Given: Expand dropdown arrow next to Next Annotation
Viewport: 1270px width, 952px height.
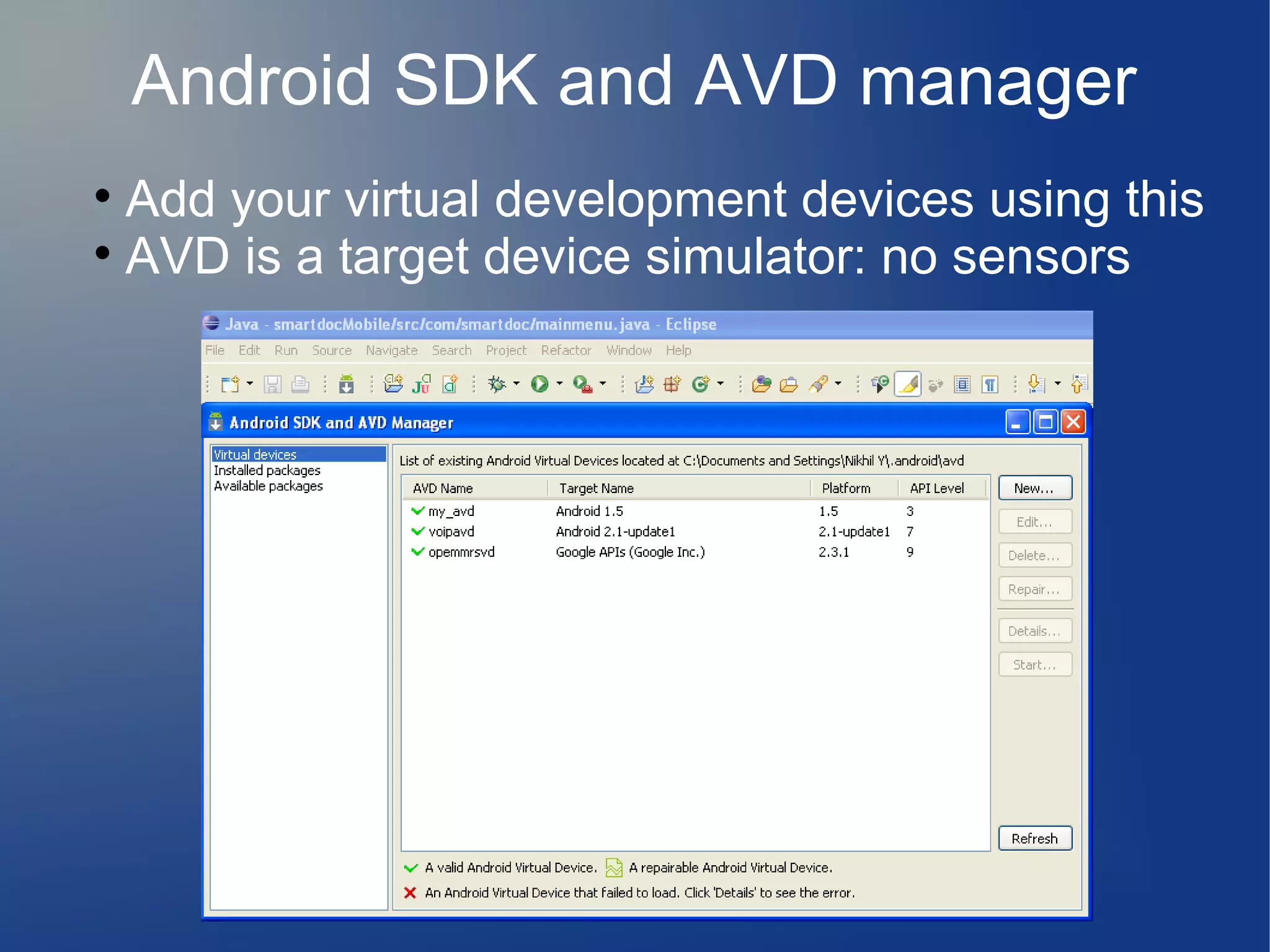Looking at the screenshot, I should (x=1058, y=384).
